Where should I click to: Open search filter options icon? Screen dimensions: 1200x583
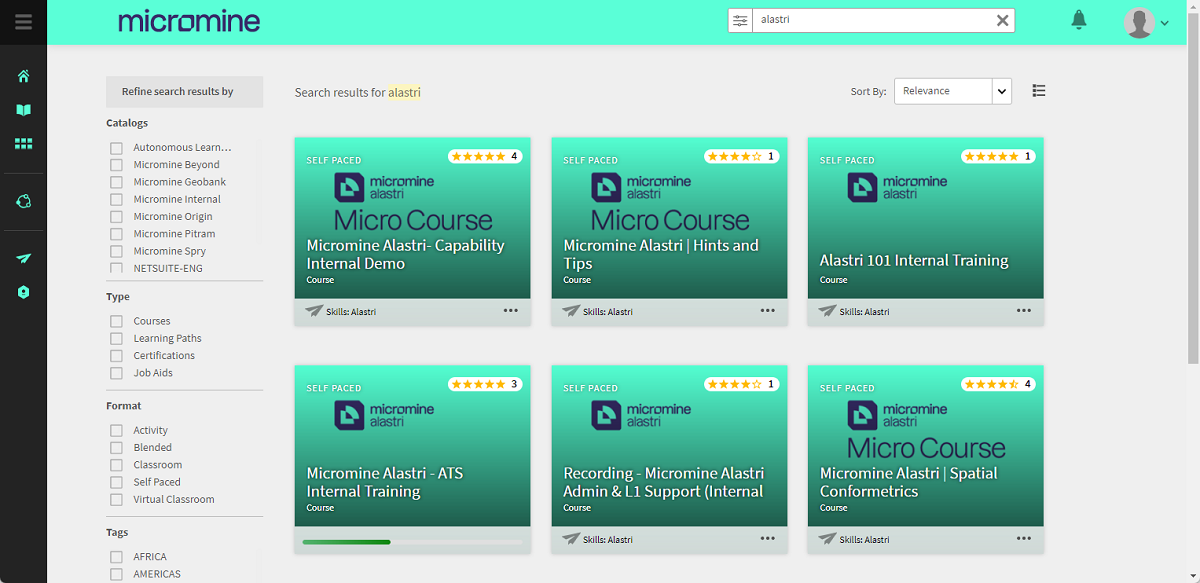tap(740, 20)
